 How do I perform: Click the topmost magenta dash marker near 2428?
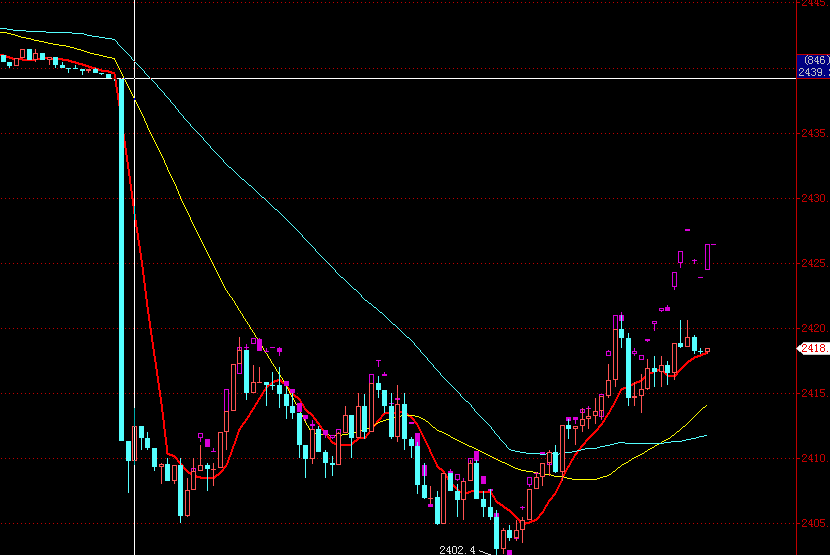pyautogui.click(x=687, y=231)
